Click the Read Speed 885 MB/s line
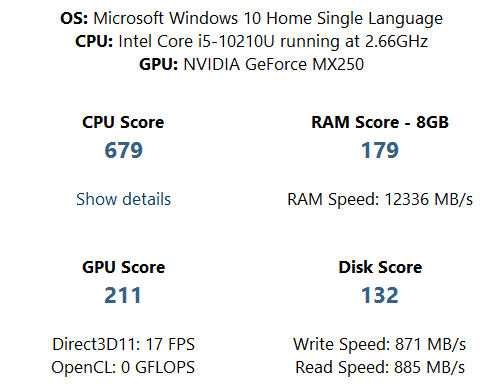 (380, 367)
